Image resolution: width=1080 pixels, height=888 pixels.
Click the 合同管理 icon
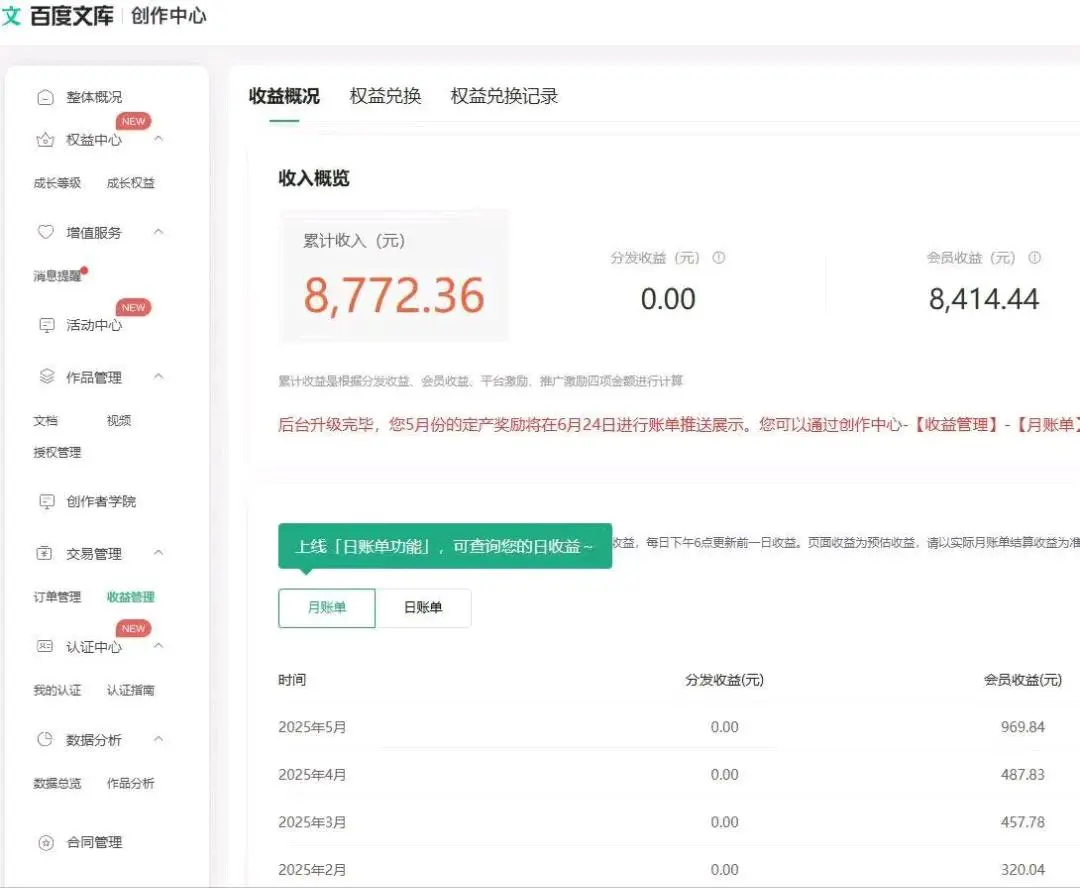pos(46,843)
